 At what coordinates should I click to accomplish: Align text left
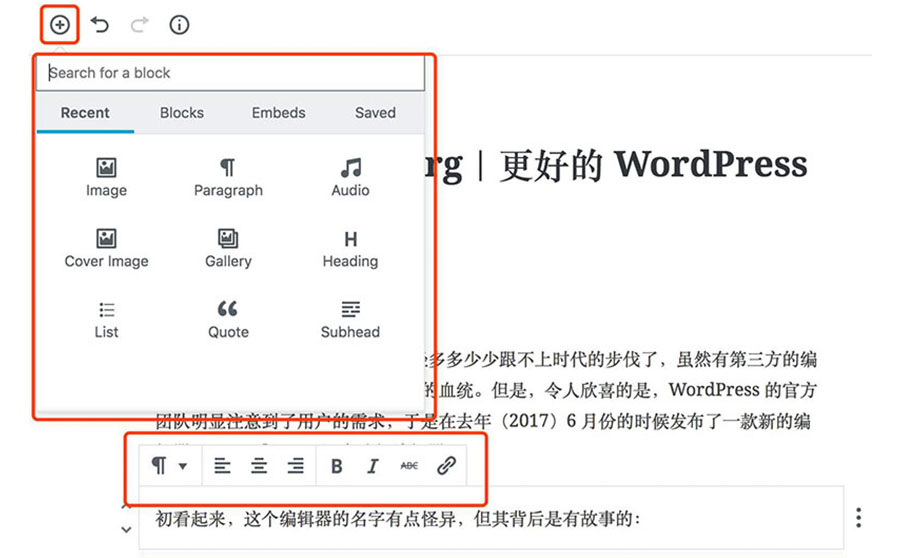coord(222,466)
